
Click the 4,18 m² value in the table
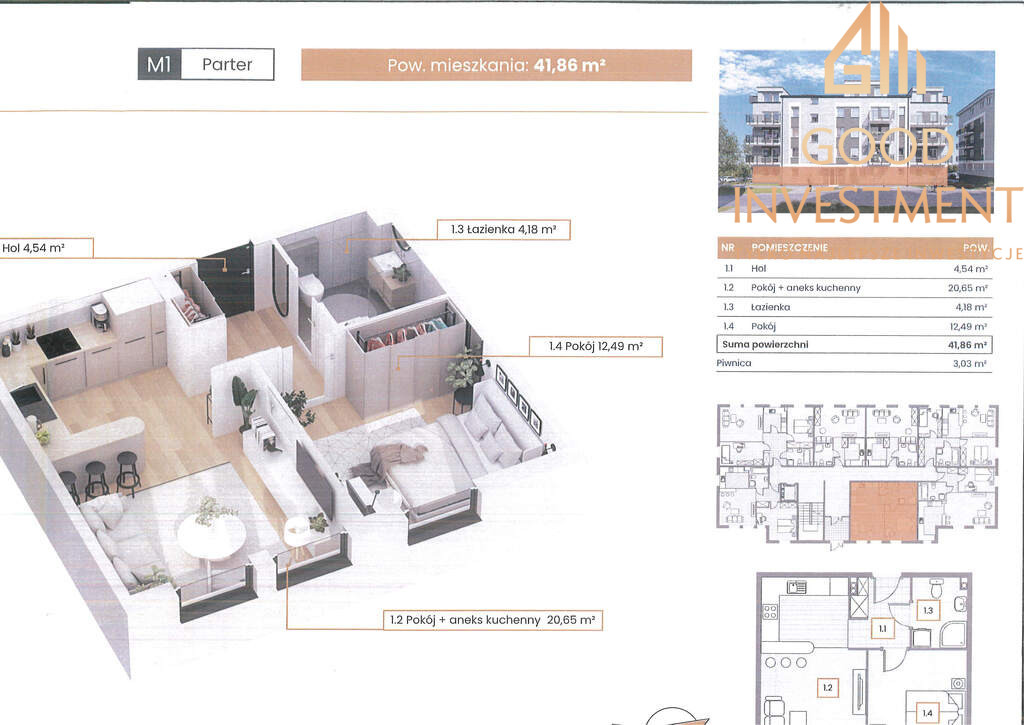coord(970,307)
